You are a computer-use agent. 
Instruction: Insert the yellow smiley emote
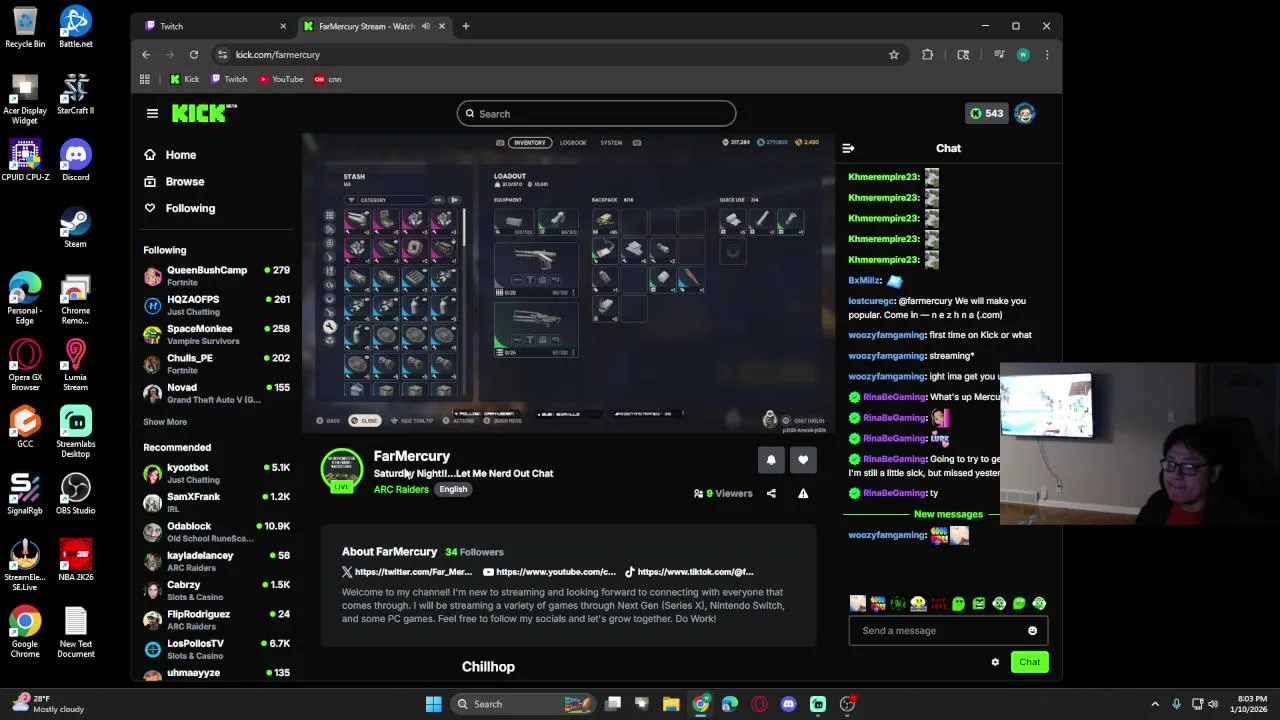tap(918, 603)
